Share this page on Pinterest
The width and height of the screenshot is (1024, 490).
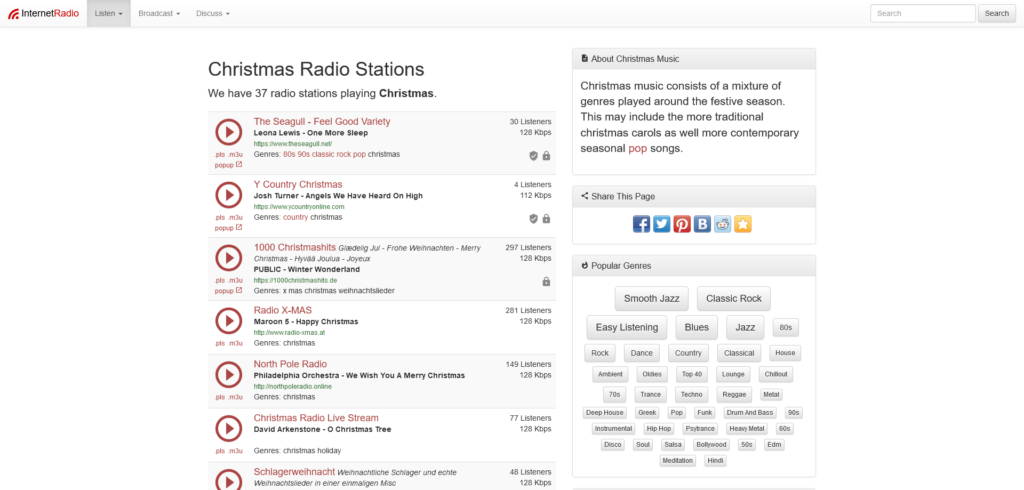[x=682, y=224]
